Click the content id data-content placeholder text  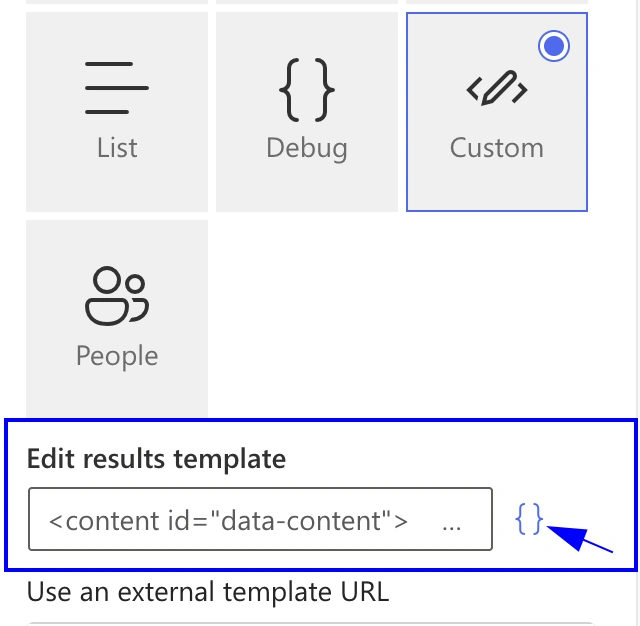coord(228,521)
